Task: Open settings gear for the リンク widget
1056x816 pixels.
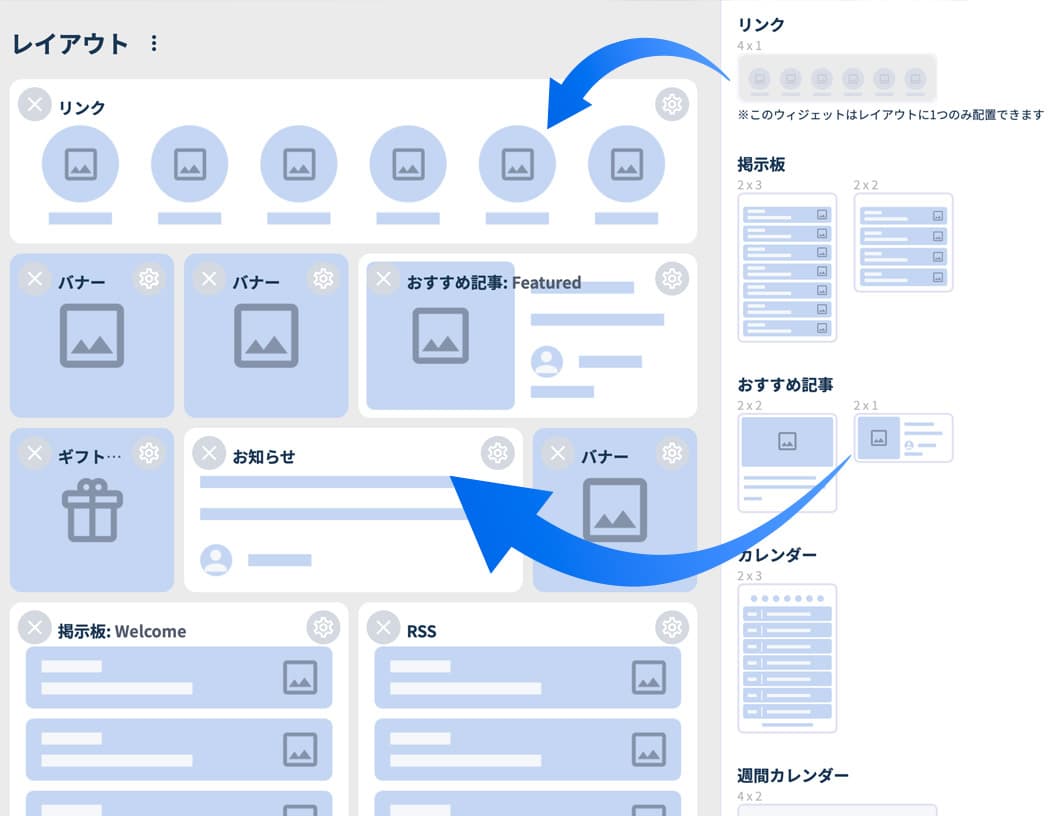Action: click(x=672, y=104)
